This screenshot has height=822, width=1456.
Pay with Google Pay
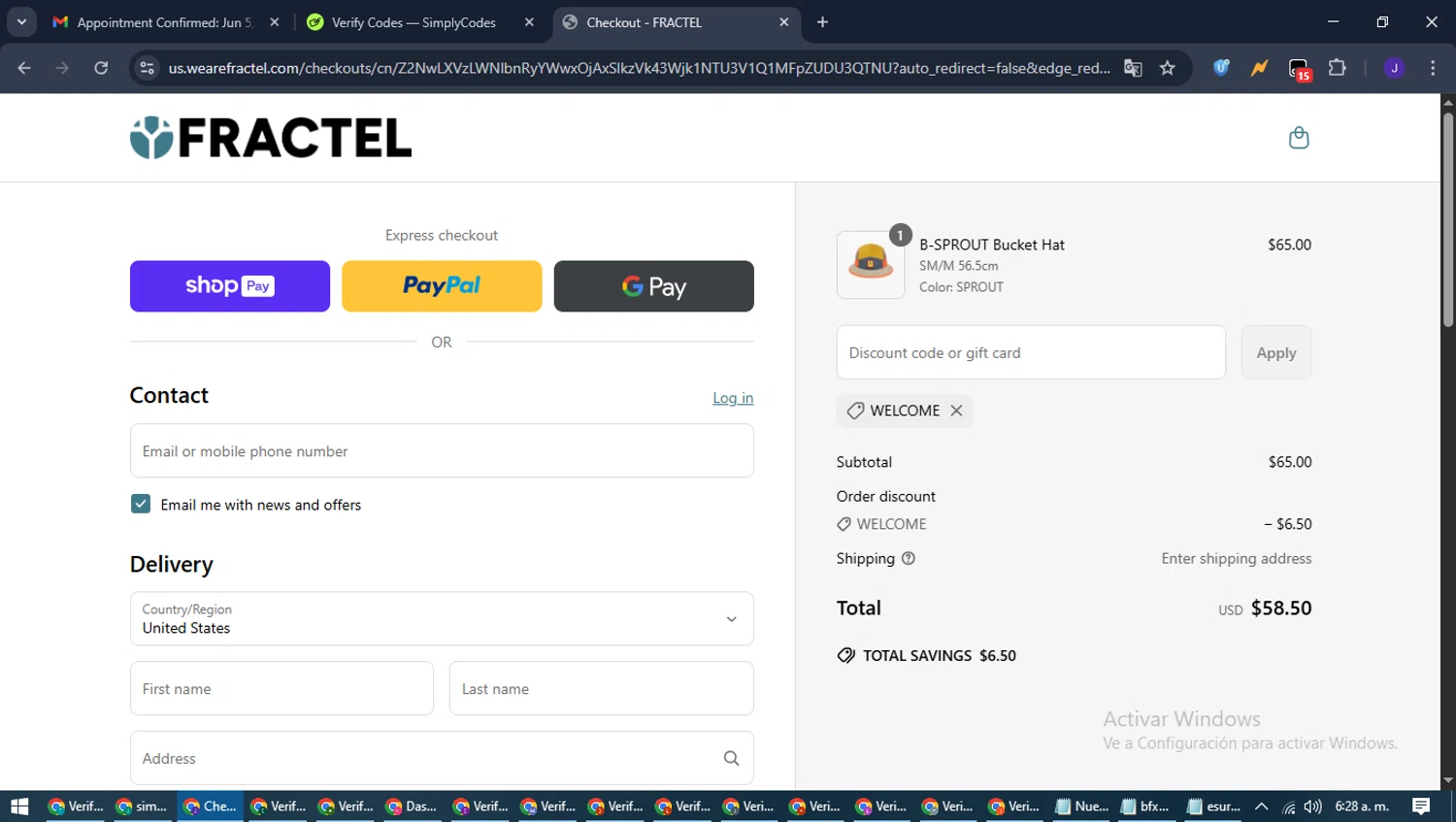pyautogui.click(x=654, y=286)
